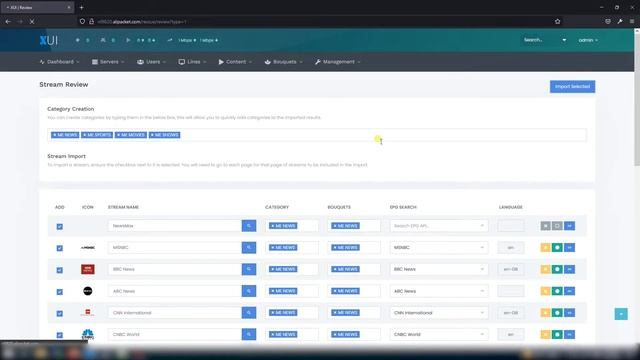Click the online users icon in header
640x360 pixels.
coord(103,40)
